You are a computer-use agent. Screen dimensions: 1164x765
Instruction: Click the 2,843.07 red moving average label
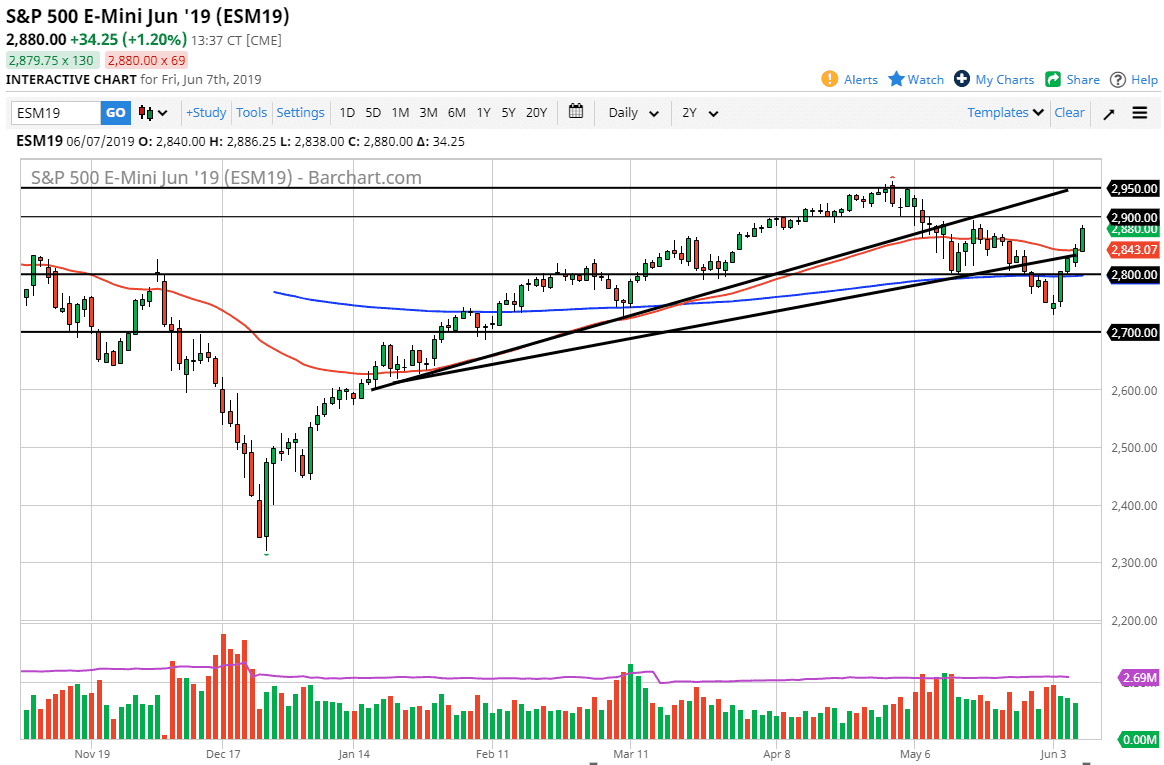pos(1133,250)
